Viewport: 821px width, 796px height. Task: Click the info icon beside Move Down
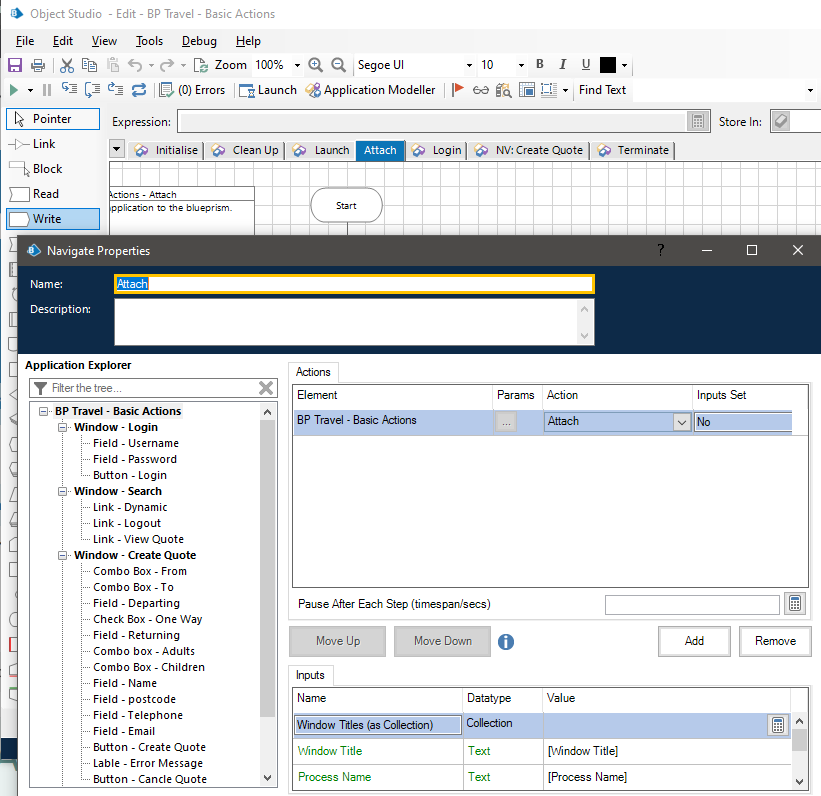click(506, 641)
